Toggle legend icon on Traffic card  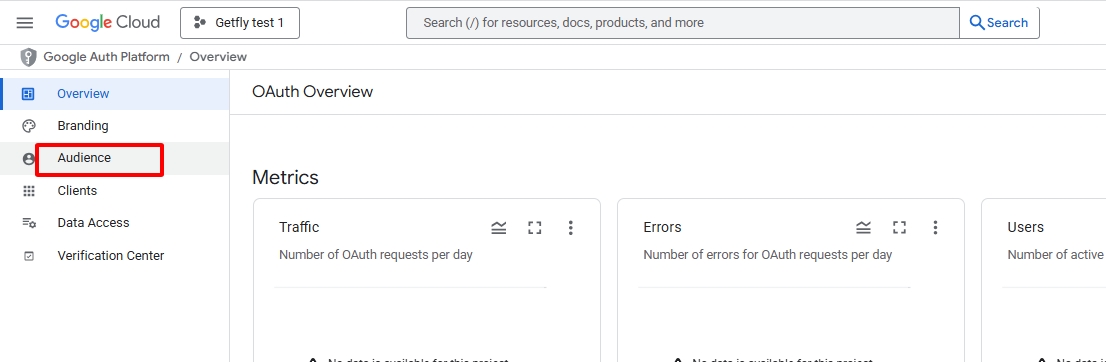click(499, 227)
